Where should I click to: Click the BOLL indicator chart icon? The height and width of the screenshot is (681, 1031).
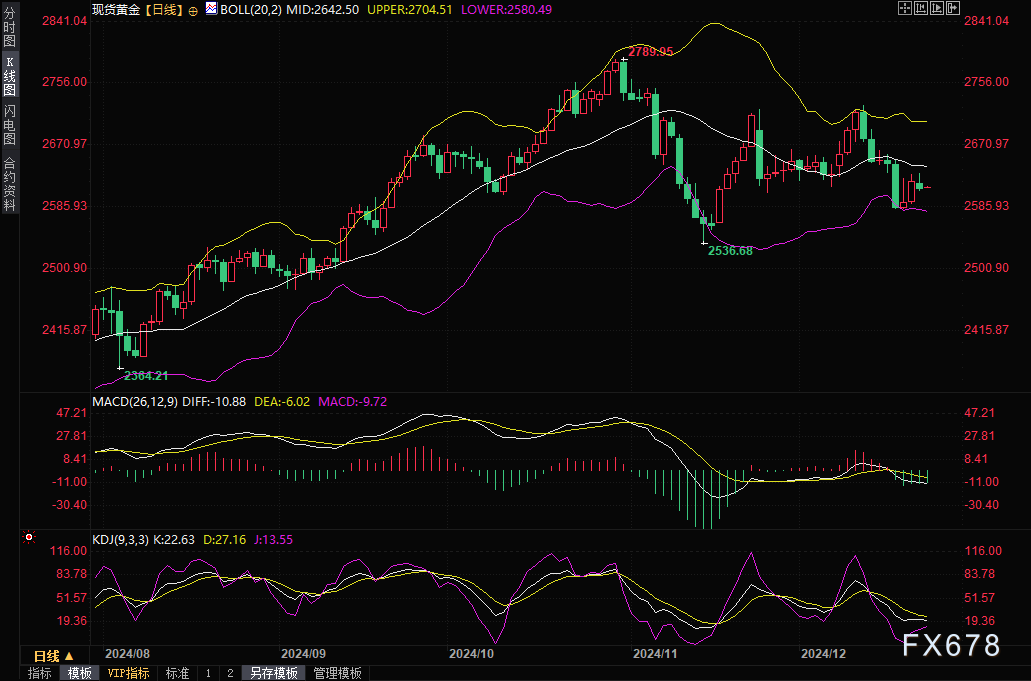(x=211, y=9)
